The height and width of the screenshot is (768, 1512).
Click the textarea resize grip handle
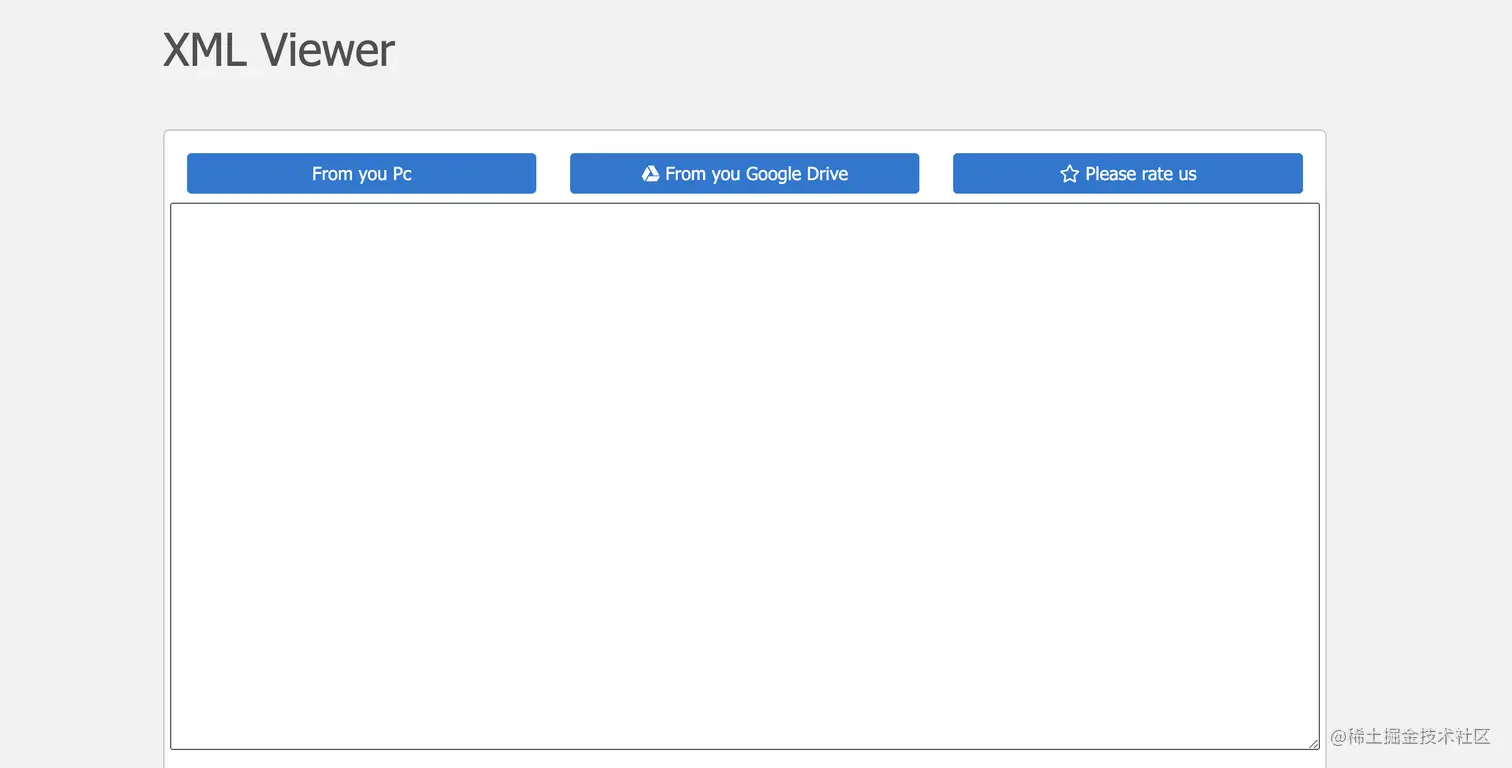pos(1313,743)
